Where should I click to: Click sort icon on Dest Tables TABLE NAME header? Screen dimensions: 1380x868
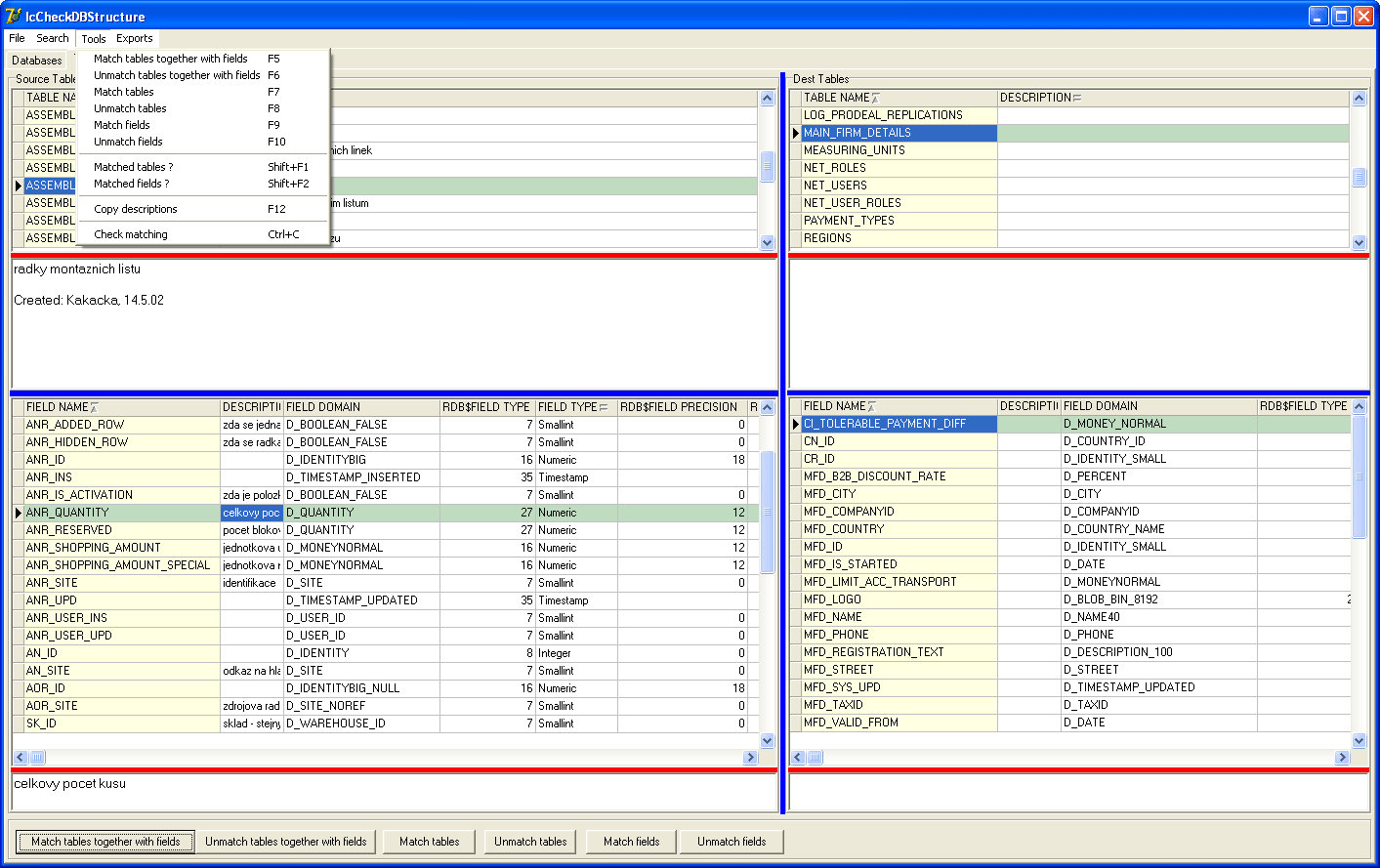coord(875,98)
